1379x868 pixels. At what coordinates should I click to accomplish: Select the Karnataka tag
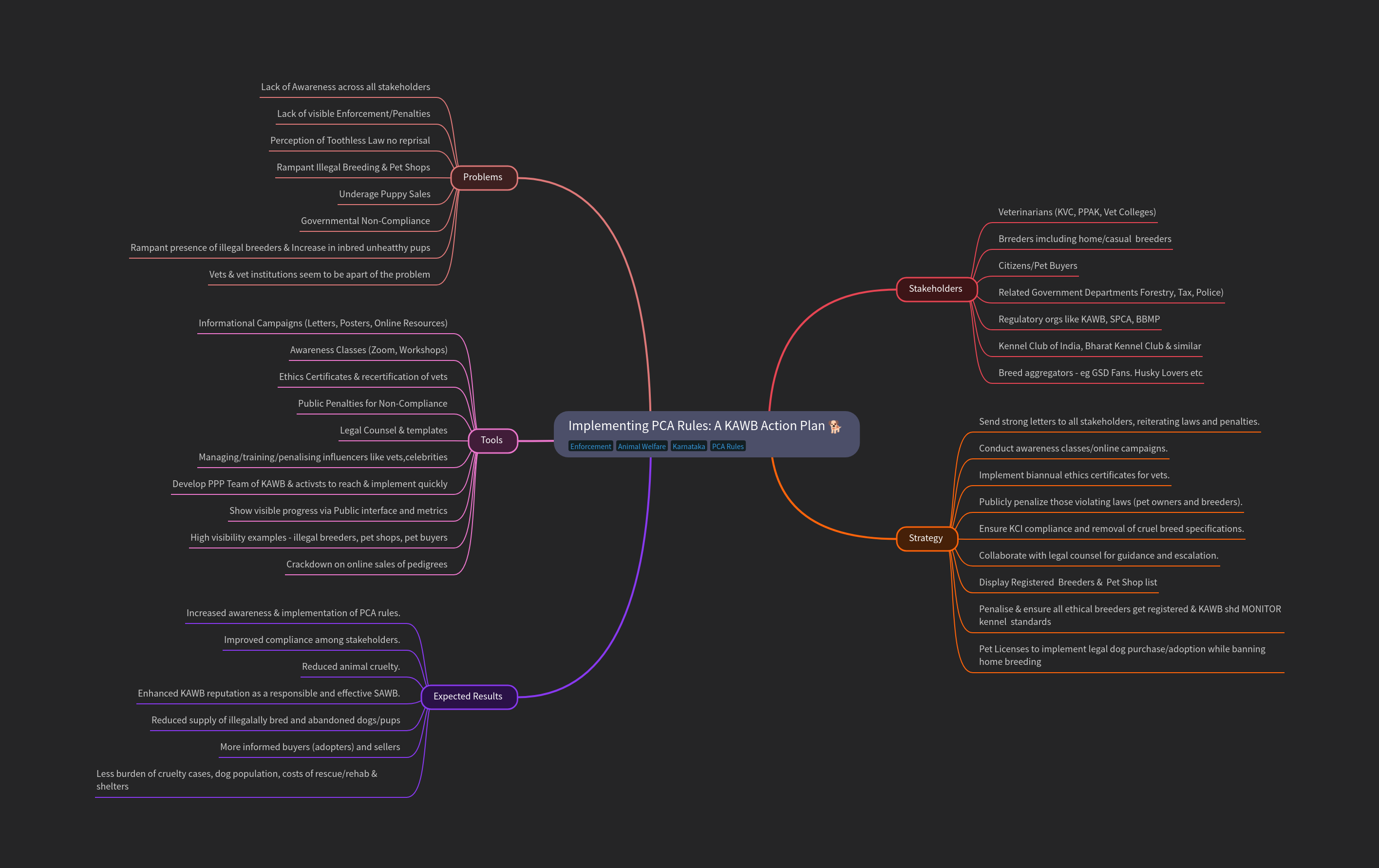pyautogui.click(x=688, y=447)
